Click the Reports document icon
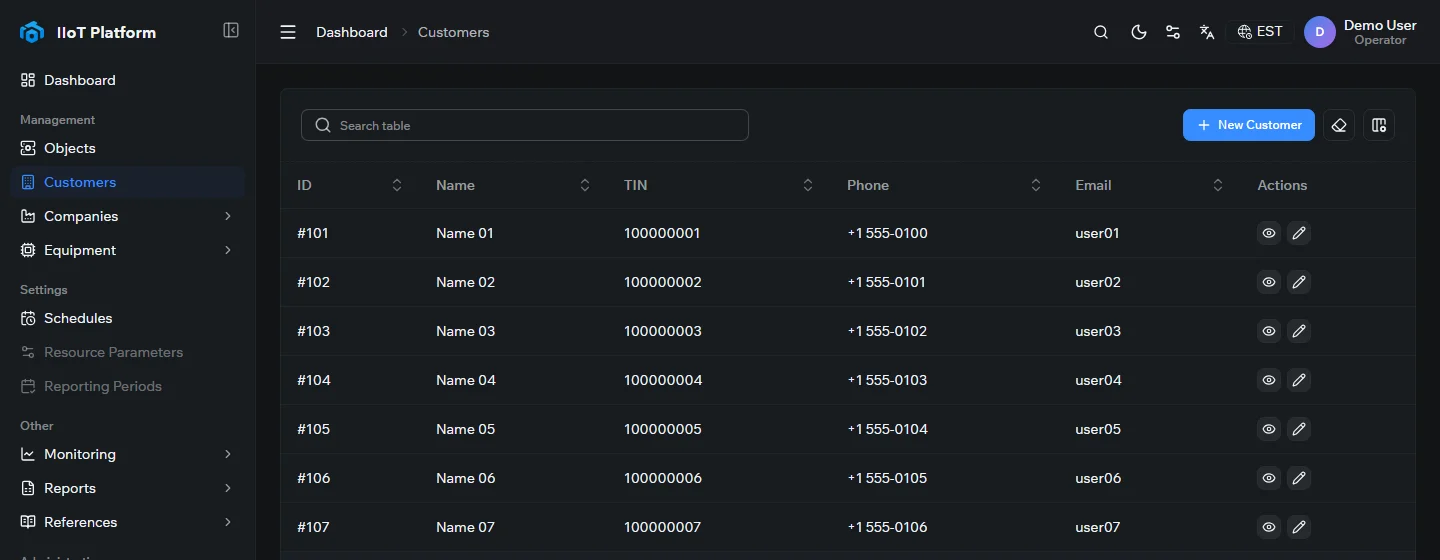 point(28,488)
